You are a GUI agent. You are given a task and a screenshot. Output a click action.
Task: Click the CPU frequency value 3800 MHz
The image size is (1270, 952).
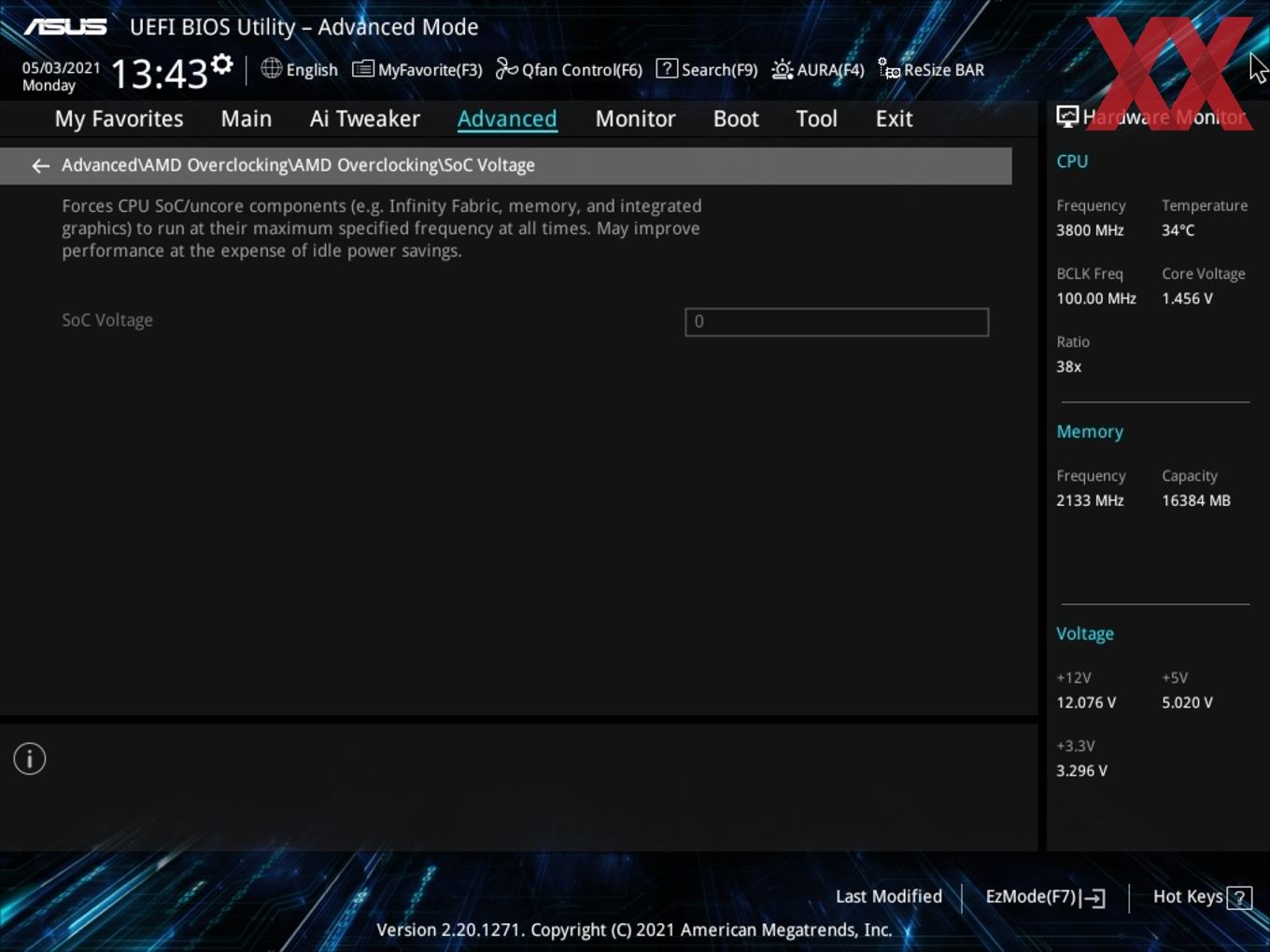(1090, 231)
